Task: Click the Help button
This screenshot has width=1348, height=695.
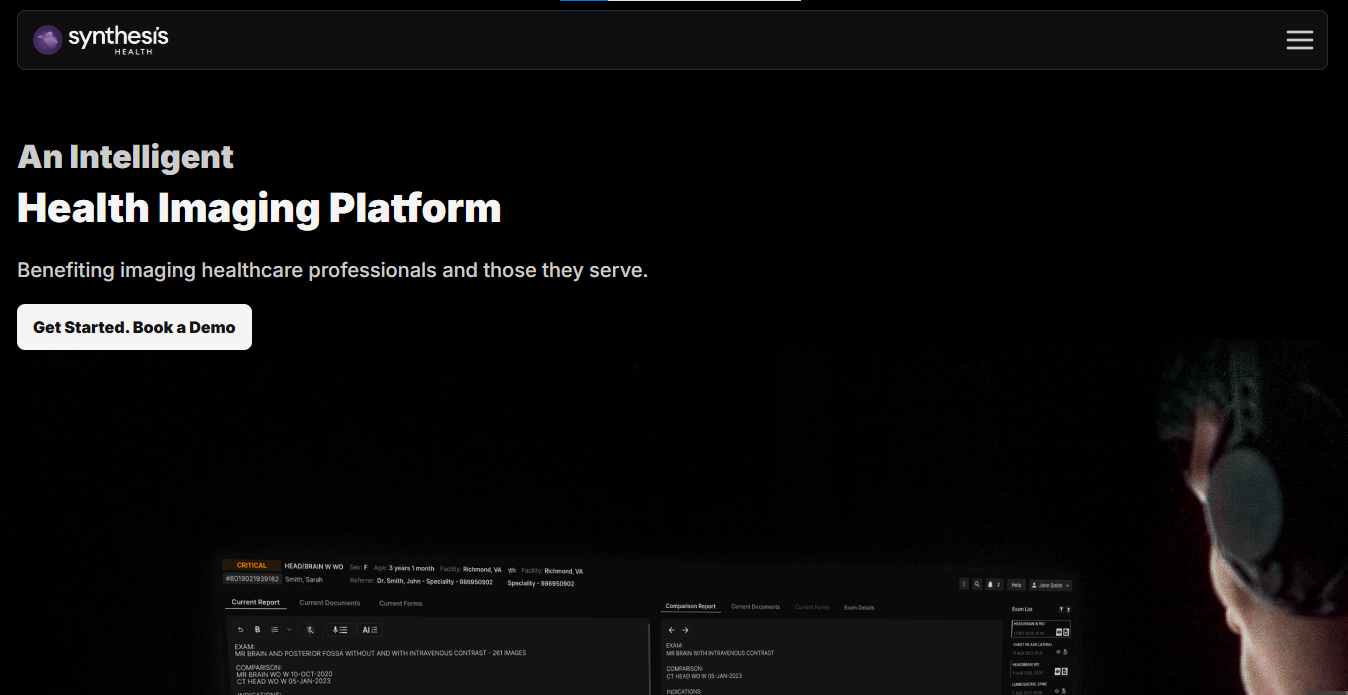Action: click(x=1016, y=585)
